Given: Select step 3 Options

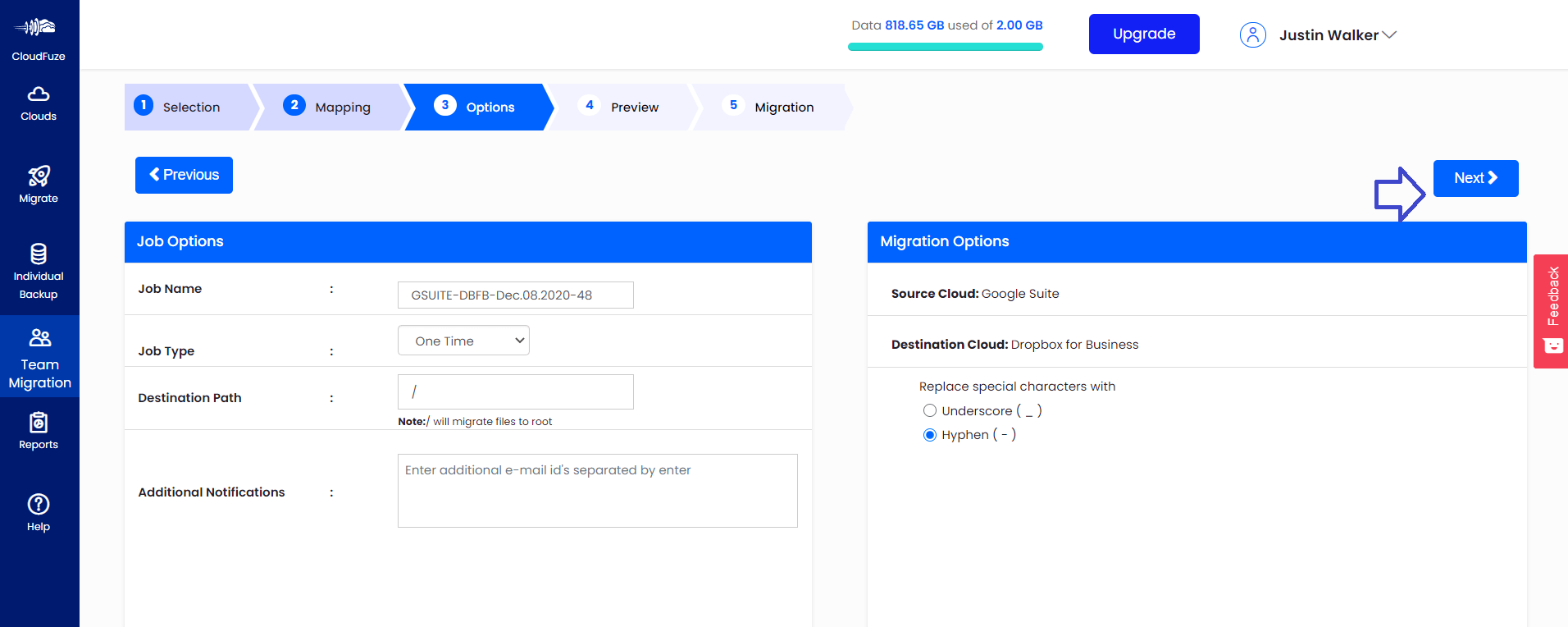Looking at the screenshot, I should (478, 107).
